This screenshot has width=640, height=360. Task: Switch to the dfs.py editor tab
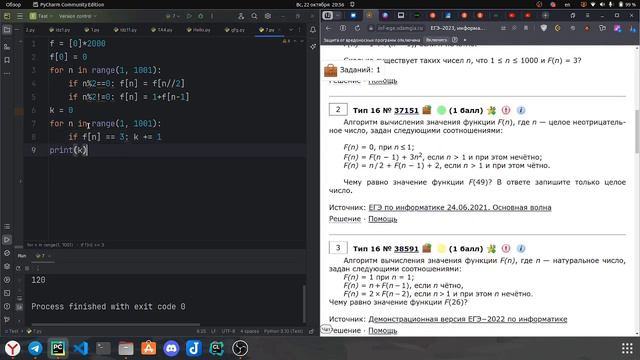click(x=235, y=30)
